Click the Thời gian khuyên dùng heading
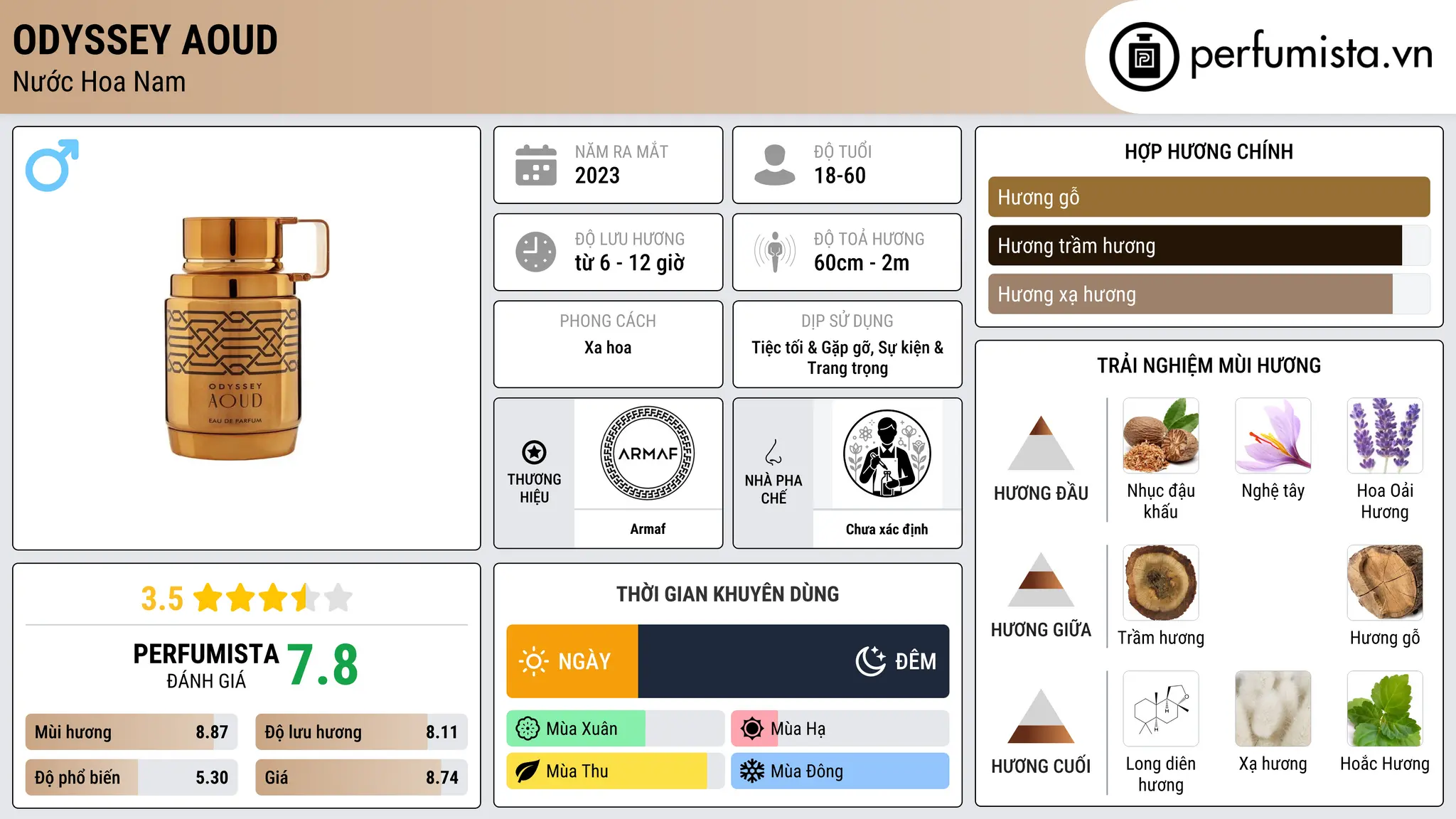Image resolution: width=1456 pixels, height=819 pixels. coord(728,594)
